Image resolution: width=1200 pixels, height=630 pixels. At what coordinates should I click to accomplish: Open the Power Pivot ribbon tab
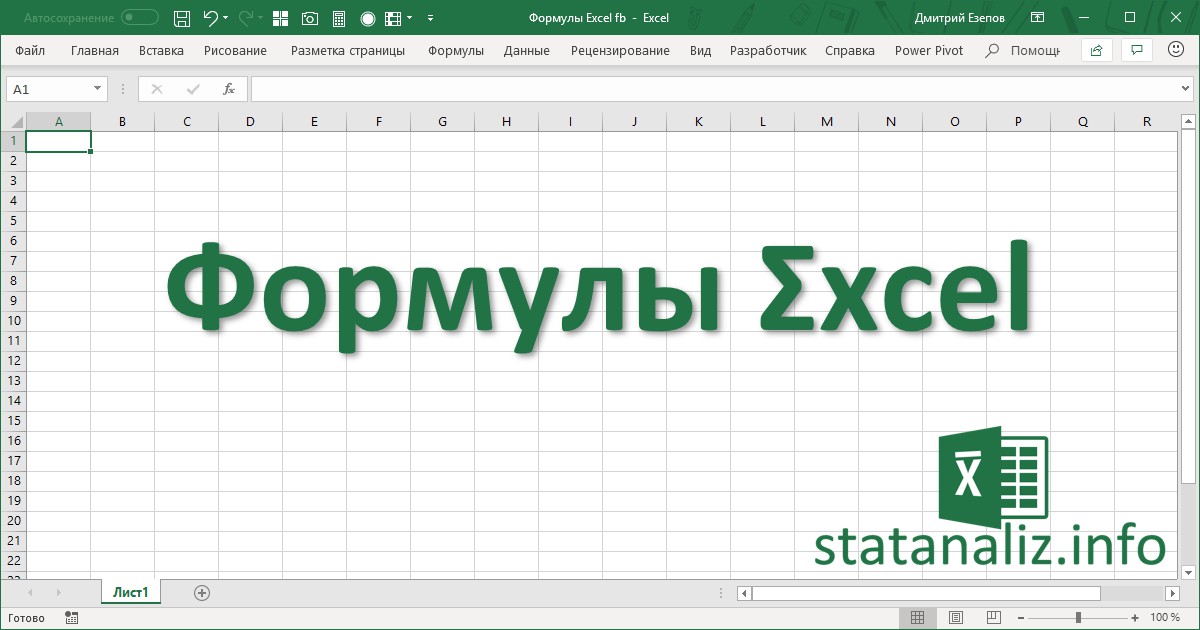pos(929,50)
